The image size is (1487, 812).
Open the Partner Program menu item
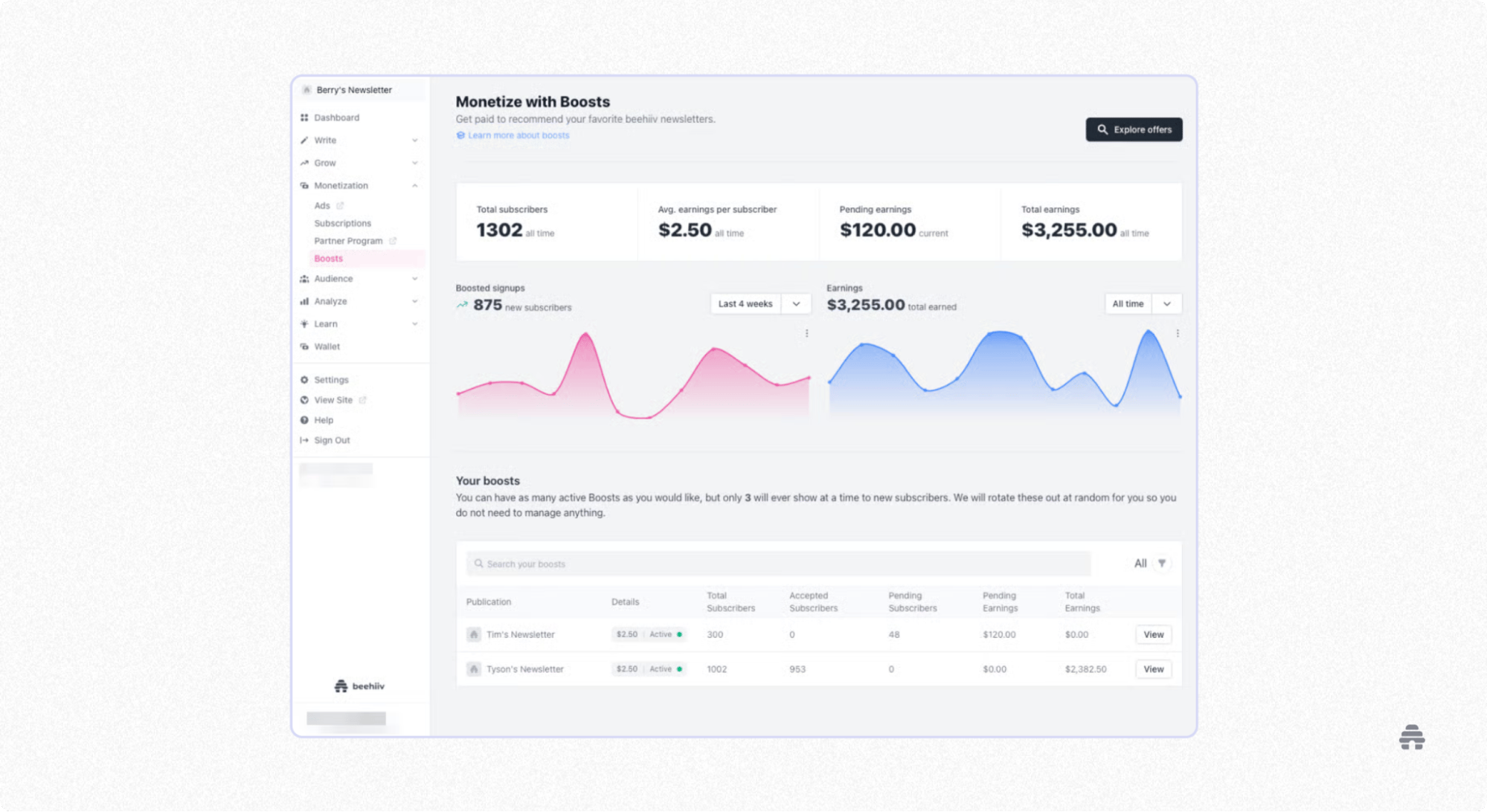pos(348,240)
